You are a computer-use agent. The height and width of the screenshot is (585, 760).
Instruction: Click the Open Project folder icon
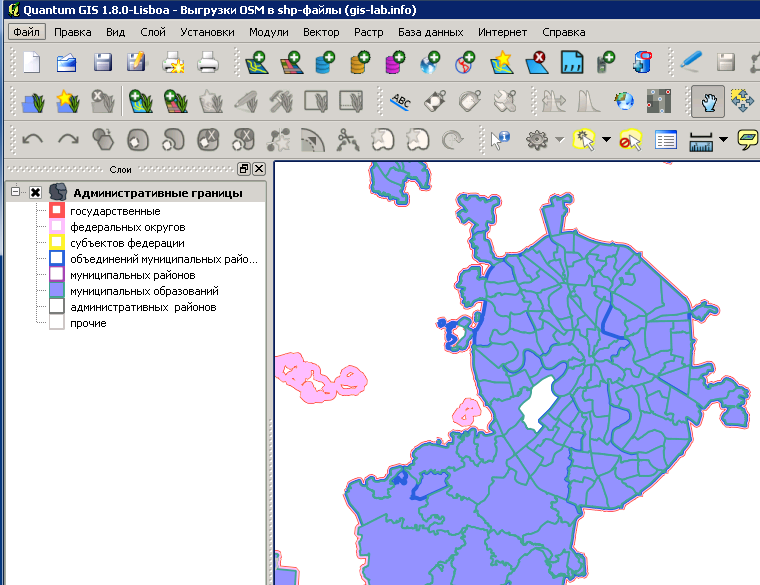pyautogui.click(x=67, y=64)
